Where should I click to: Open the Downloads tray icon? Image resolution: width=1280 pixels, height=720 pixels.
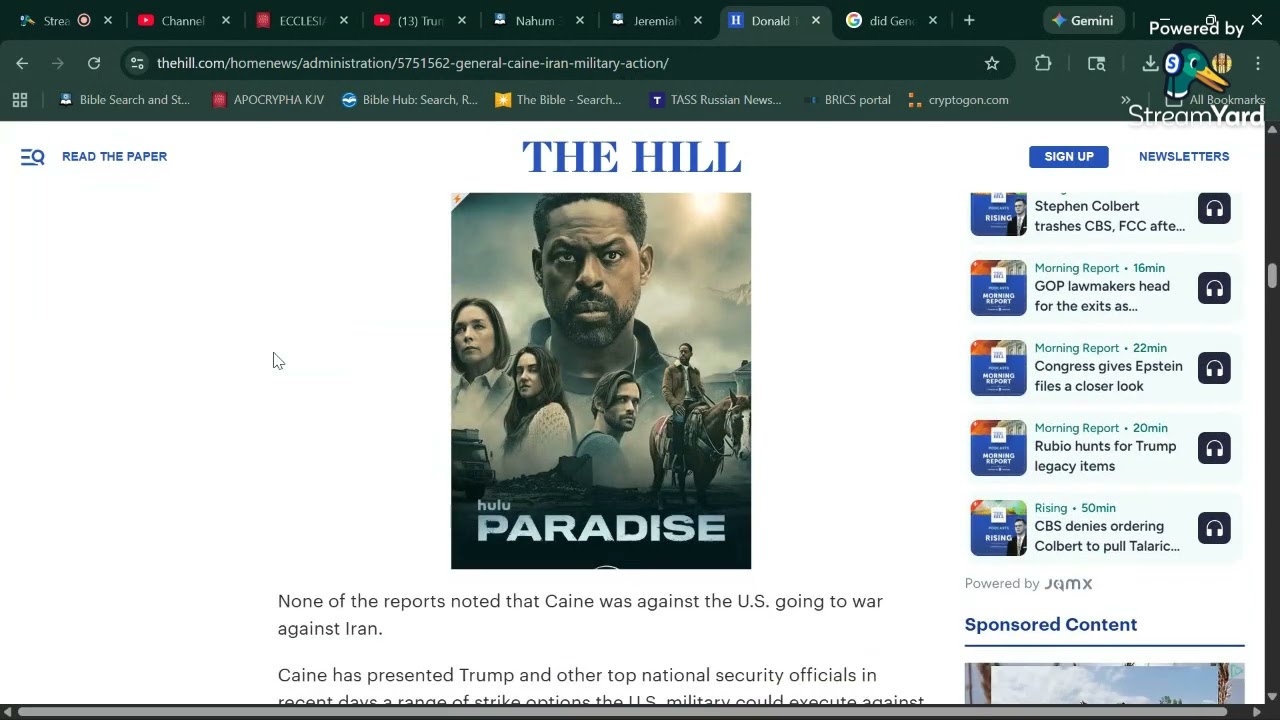coord(1150,63)
